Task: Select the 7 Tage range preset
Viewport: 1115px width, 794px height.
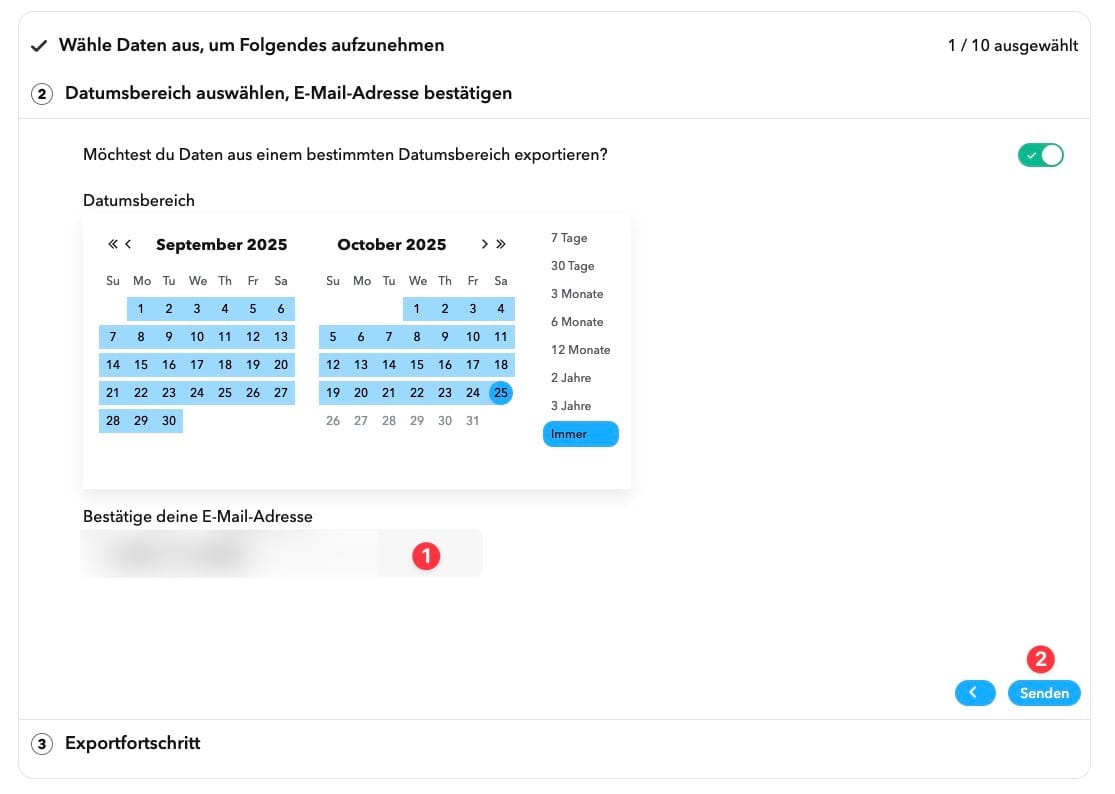Action: coord(569,238)
